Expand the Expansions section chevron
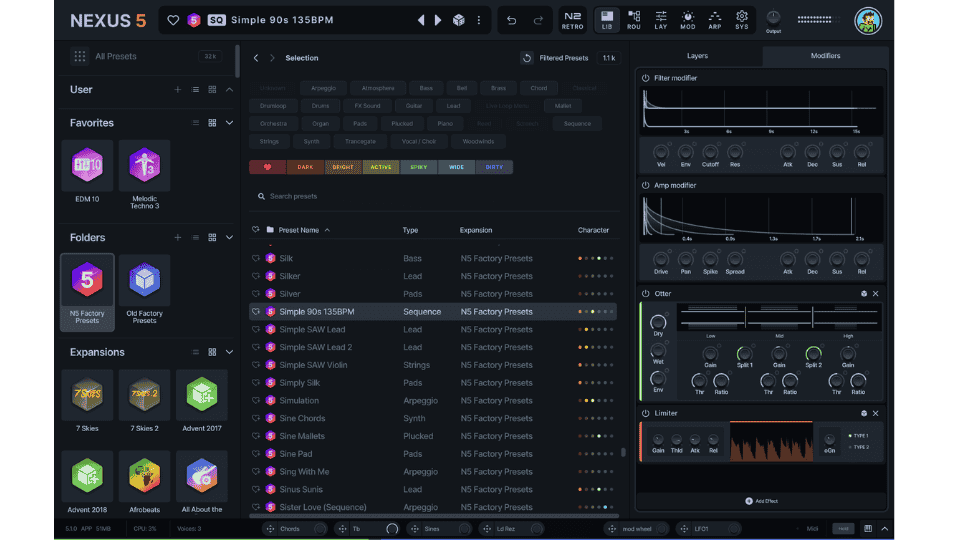The width and height of the screenshot is (960, 540). 230,352
